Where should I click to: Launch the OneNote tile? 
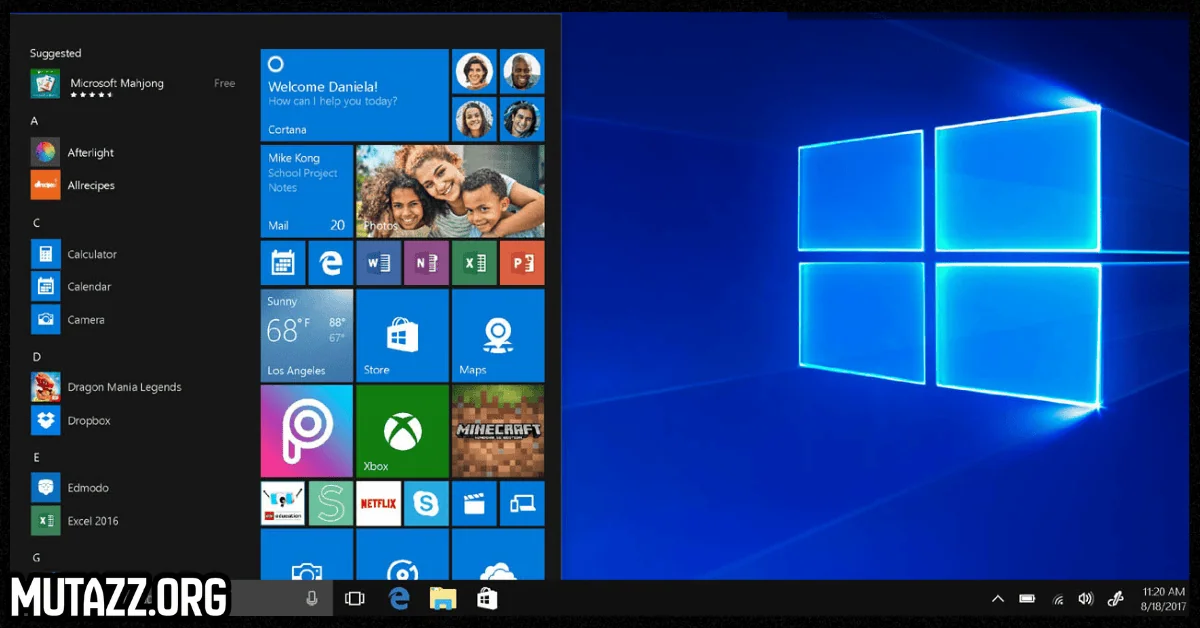426,263
